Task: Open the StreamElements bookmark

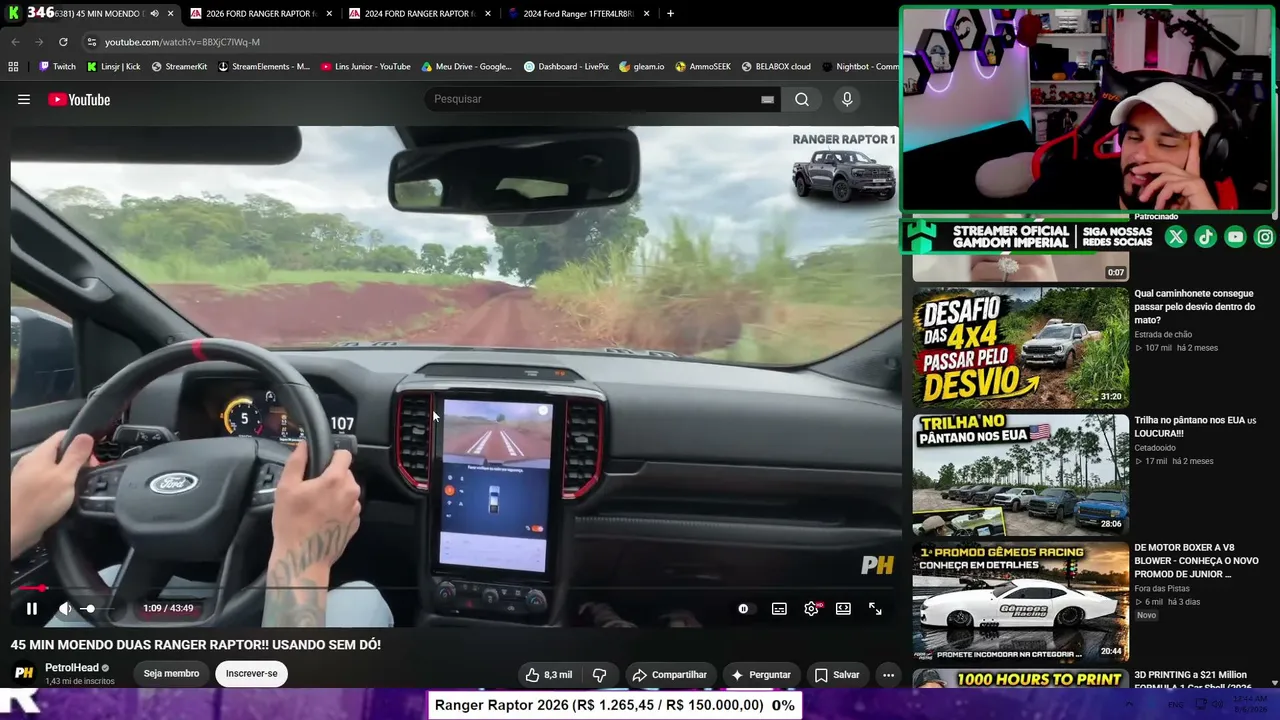Action: click(x=264, y=67)
